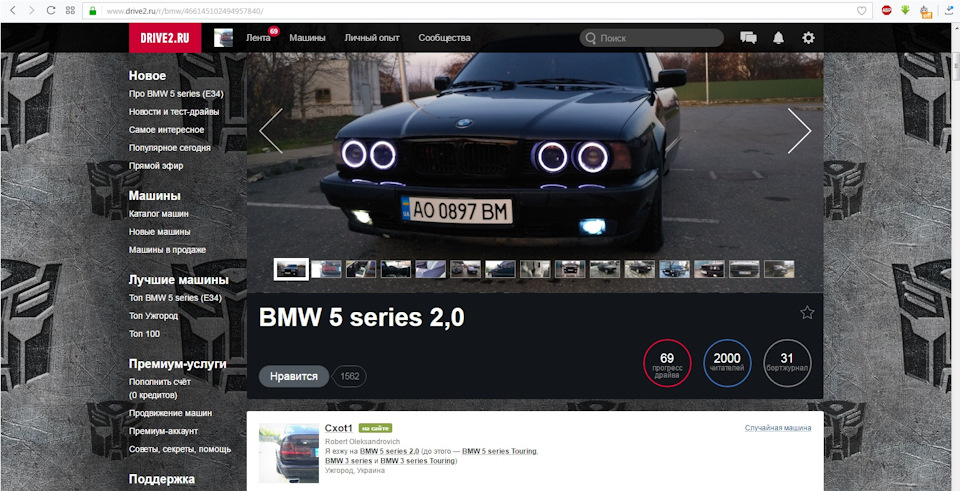Open Личный опыт menu item
Screen dimensions: 960x491
click(x=372, y=38)
